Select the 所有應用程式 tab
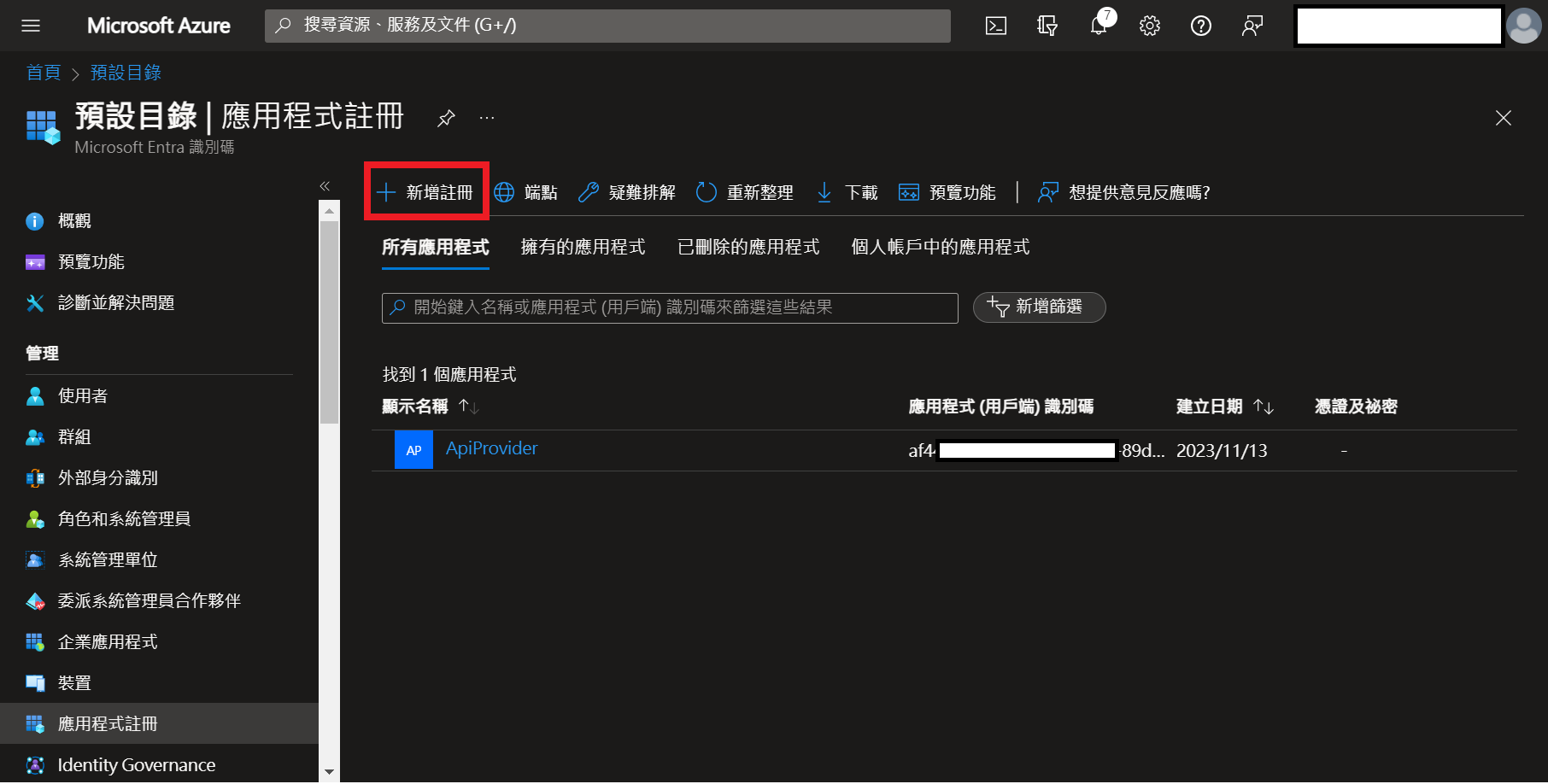The height and width of the screenshot is (784, 1548). 436,248
